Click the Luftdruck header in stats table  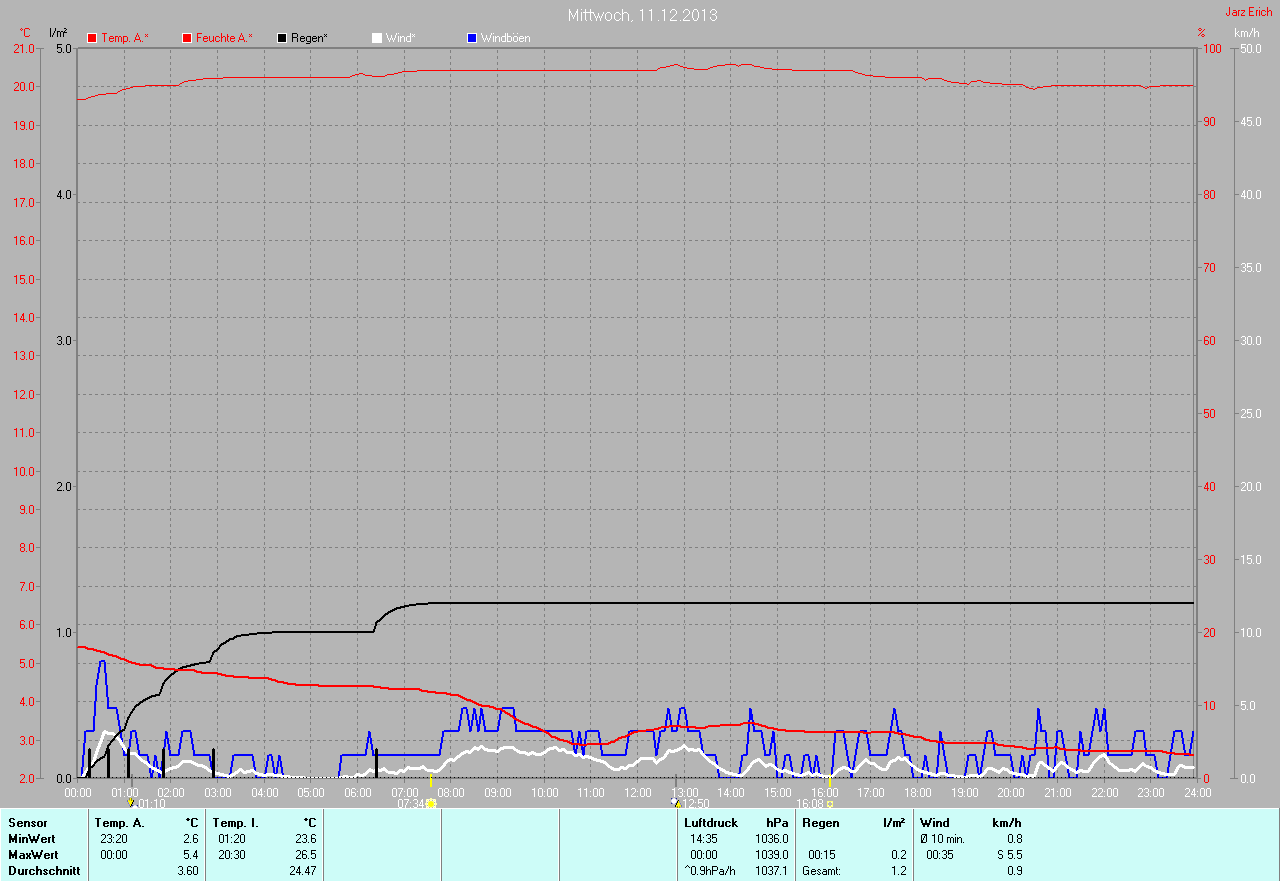tap(711, 823)
